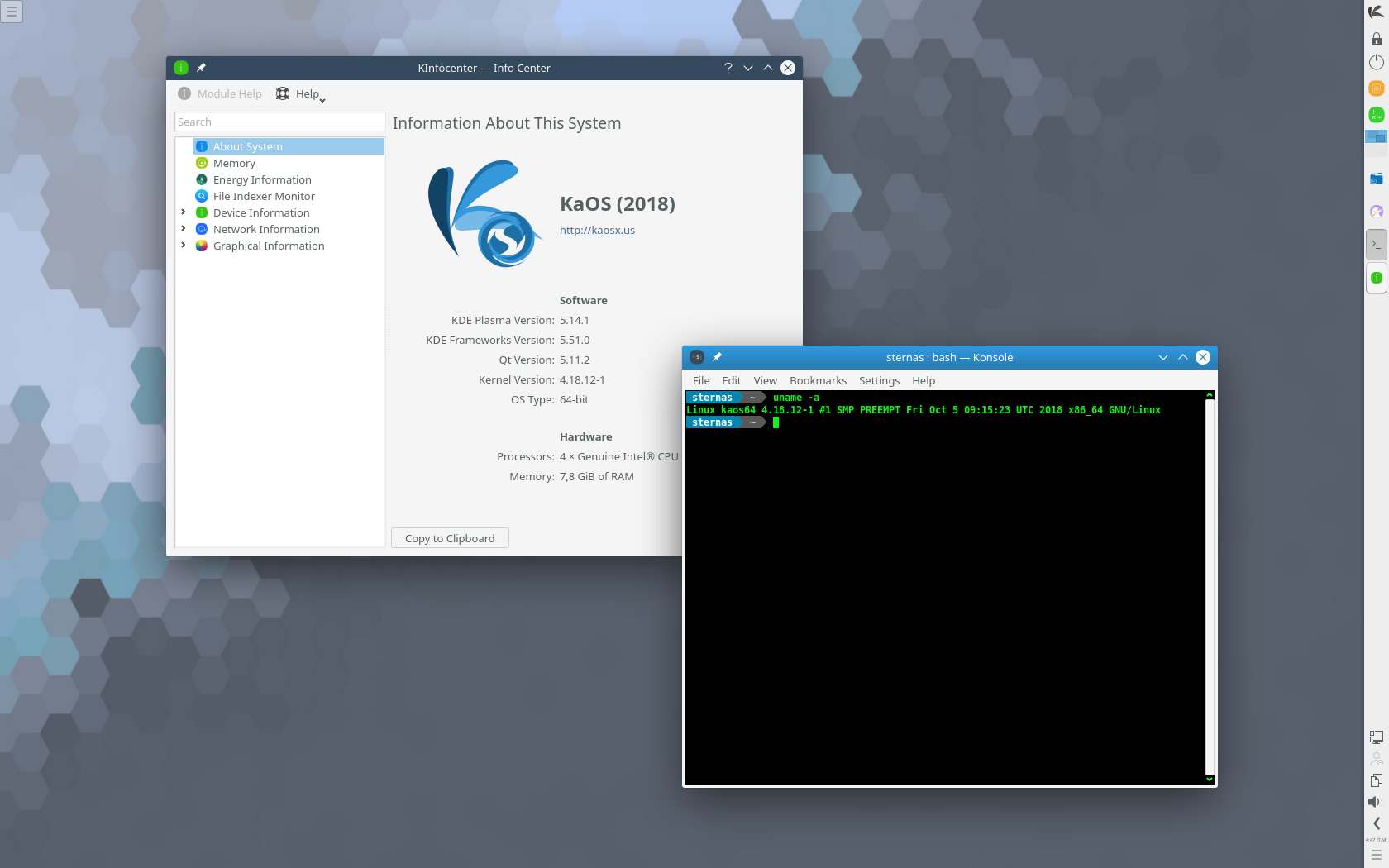The height and width of the screenshot is (868, 1389).
Task: Click the File Indexer Monitor icon
Action: click(x=201, y=196)
